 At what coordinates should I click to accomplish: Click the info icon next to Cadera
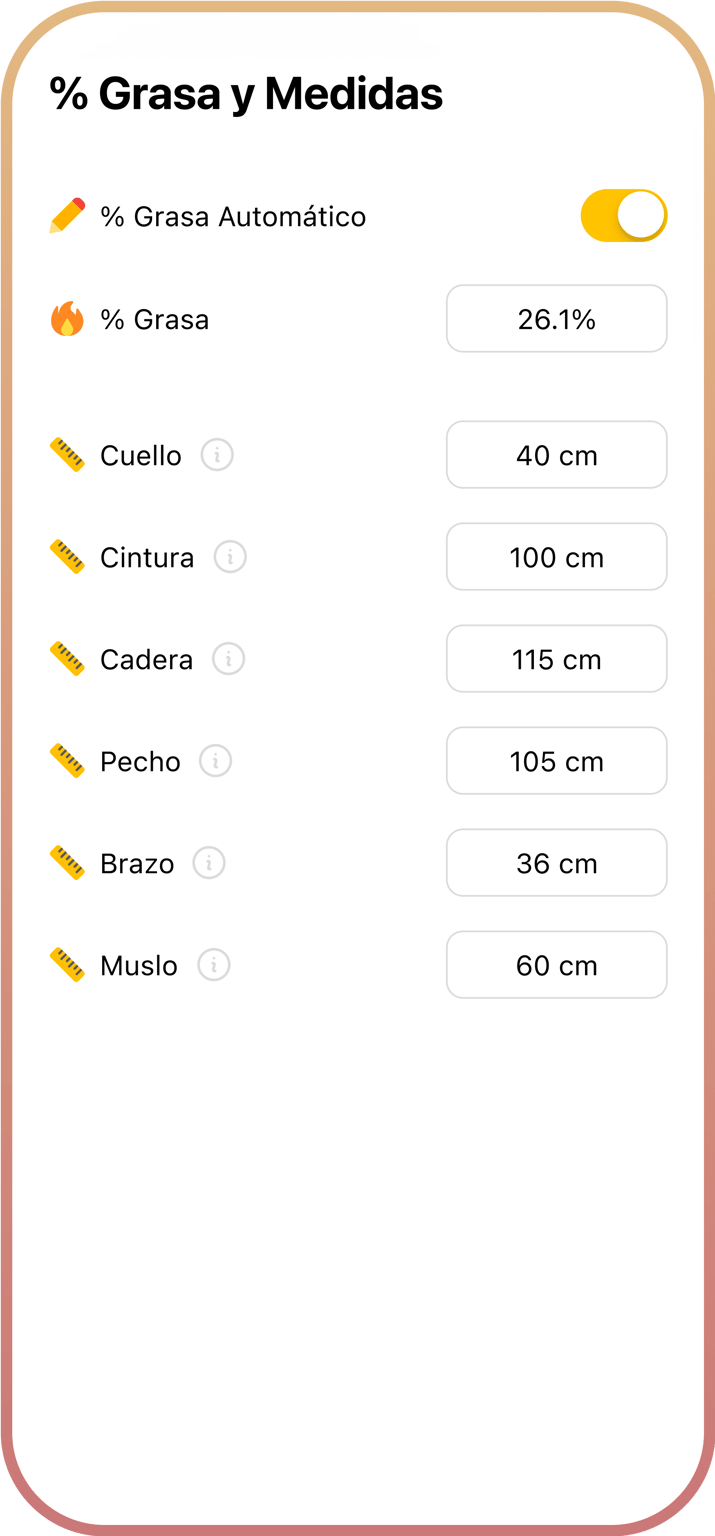pos(227,659)
